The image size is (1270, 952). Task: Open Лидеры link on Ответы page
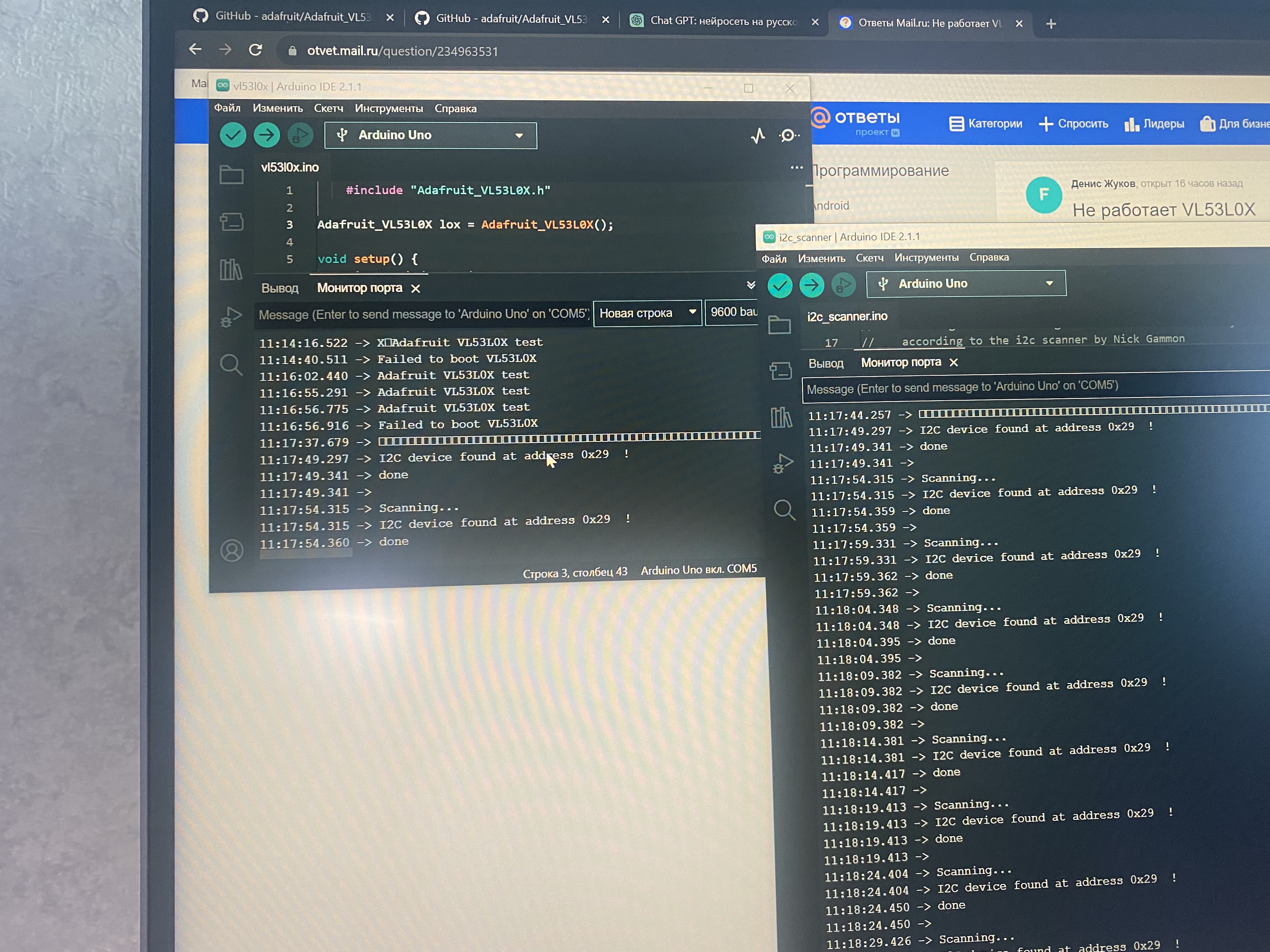1154,124
